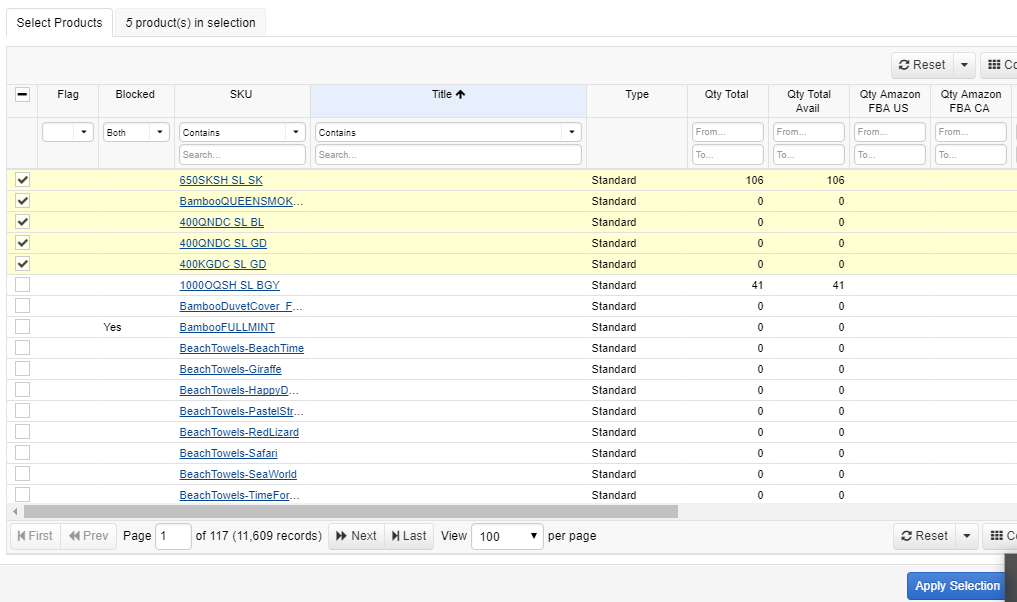
Task: Focus the Title search input
Action: [448, 154]
